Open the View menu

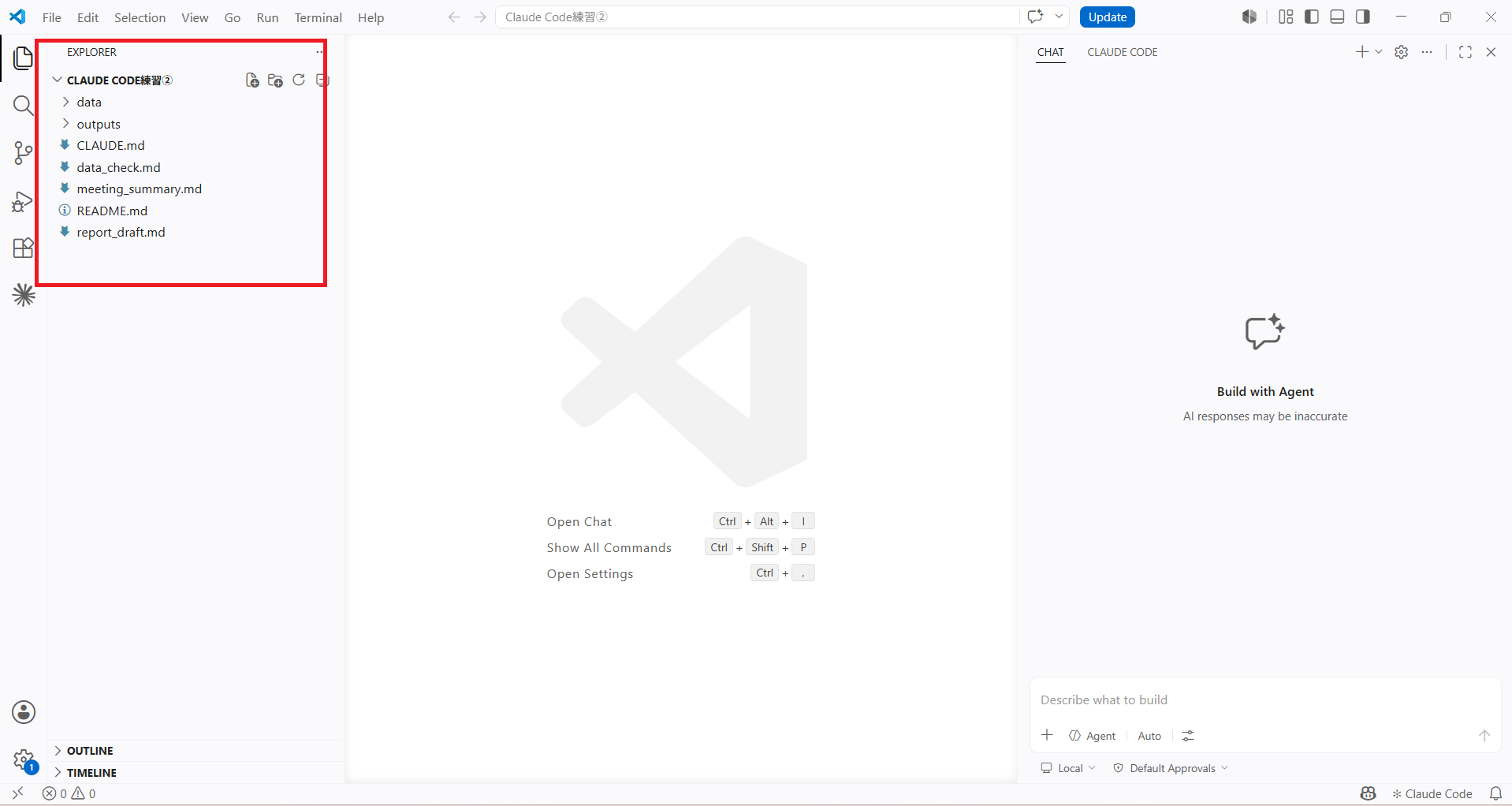click(x=195, y=17)
